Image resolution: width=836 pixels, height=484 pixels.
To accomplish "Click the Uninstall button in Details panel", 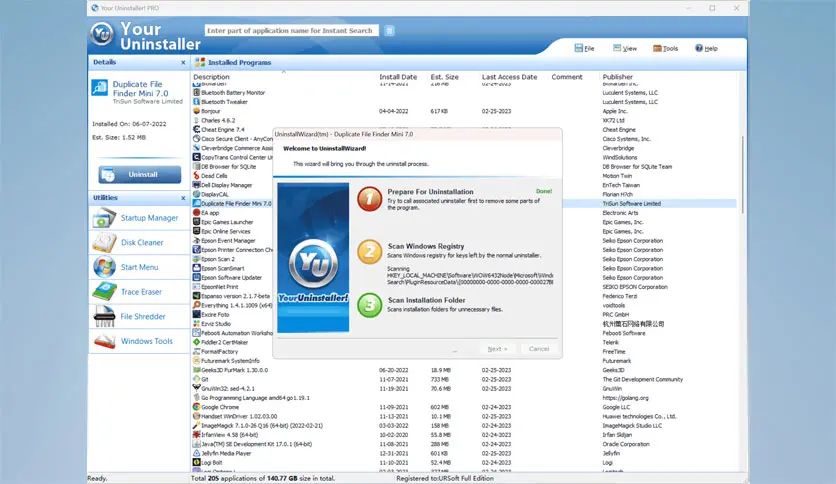I will click(x=140, y=174).
